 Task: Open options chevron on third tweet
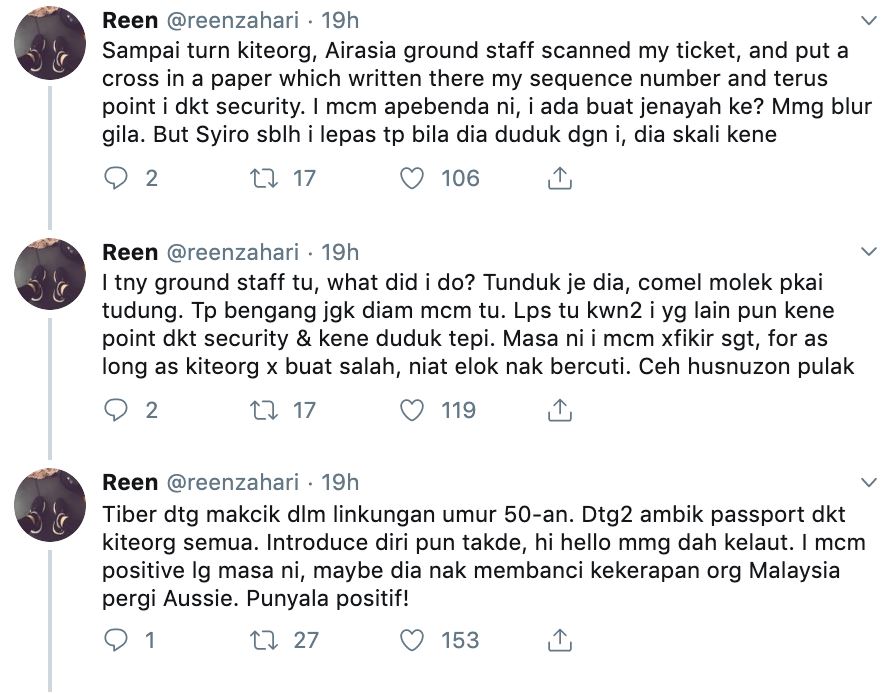868,483
